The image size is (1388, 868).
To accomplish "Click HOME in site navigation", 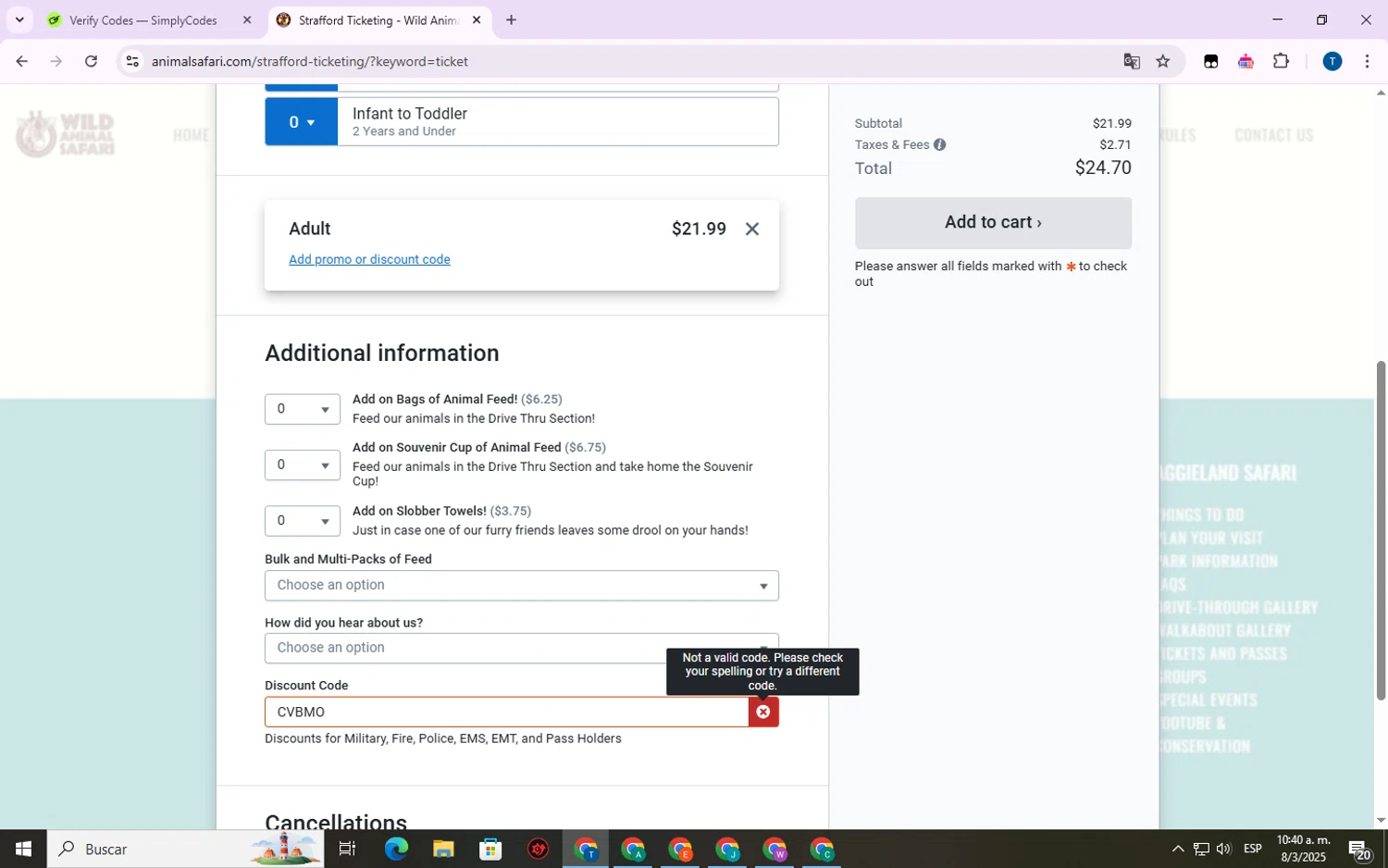I will tap(191, 135).
